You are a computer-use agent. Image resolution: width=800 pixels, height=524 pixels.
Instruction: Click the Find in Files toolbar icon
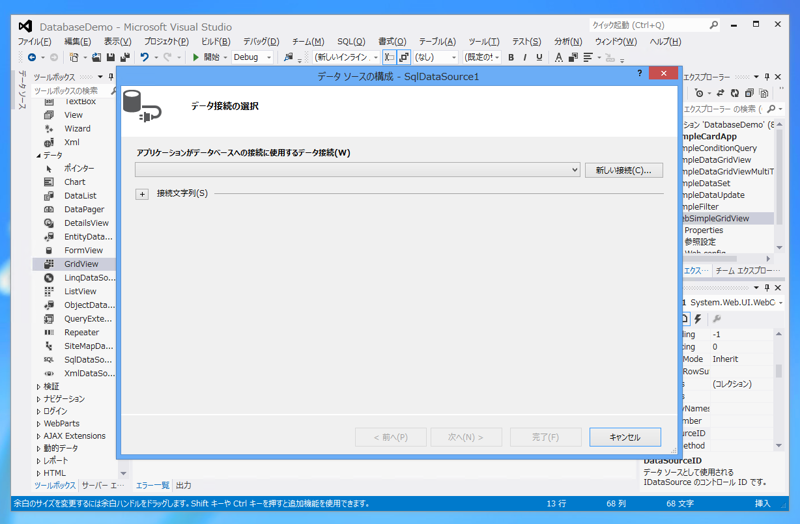(x=288, y=57)
